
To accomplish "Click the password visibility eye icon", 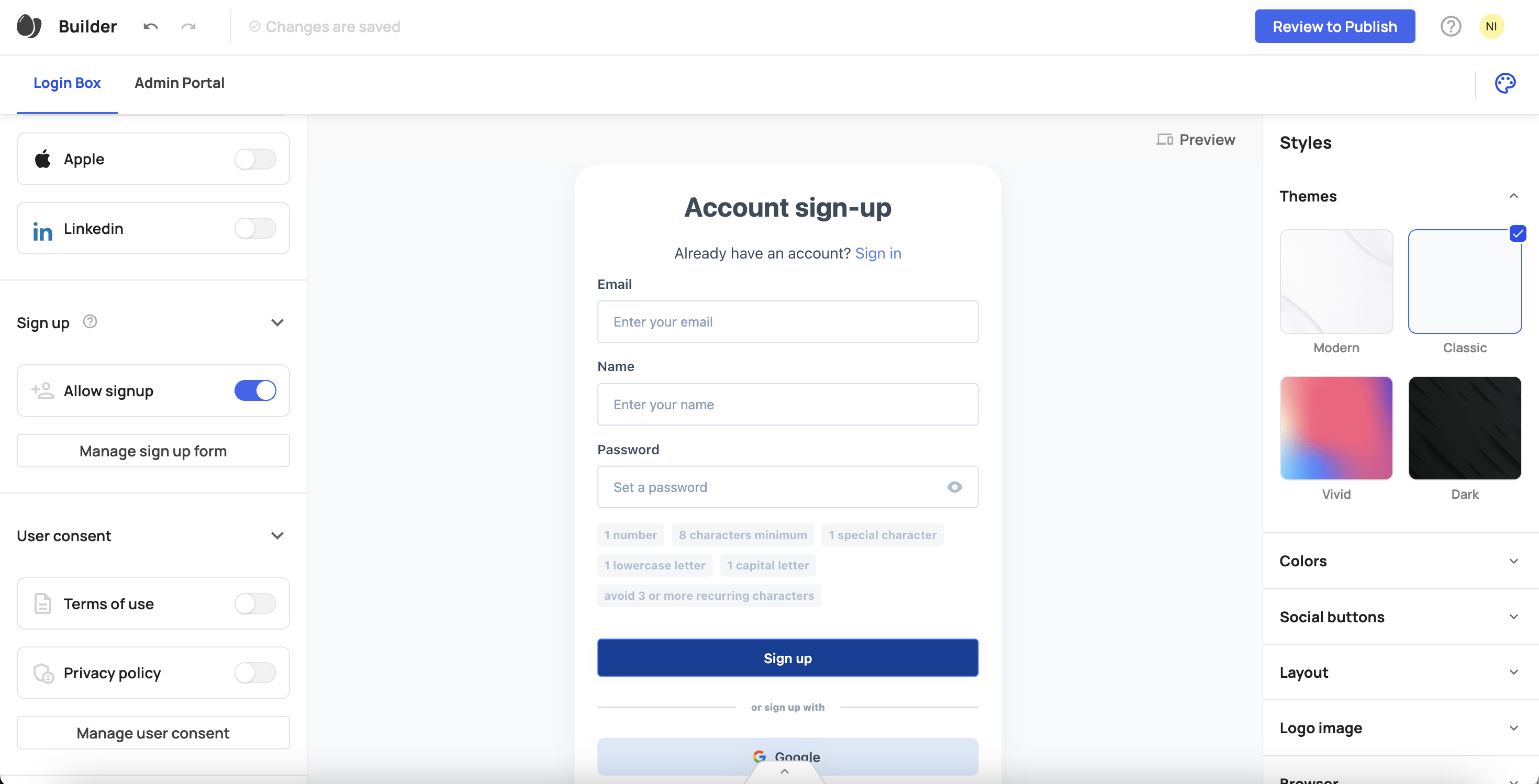I will [x=954, y=487].
